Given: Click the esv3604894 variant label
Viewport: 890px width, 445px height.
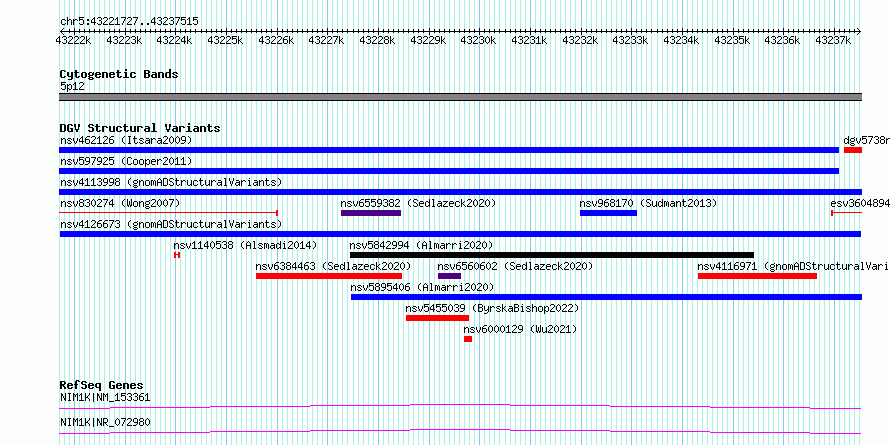Looking at the screenshot, I should pos(860,203).
